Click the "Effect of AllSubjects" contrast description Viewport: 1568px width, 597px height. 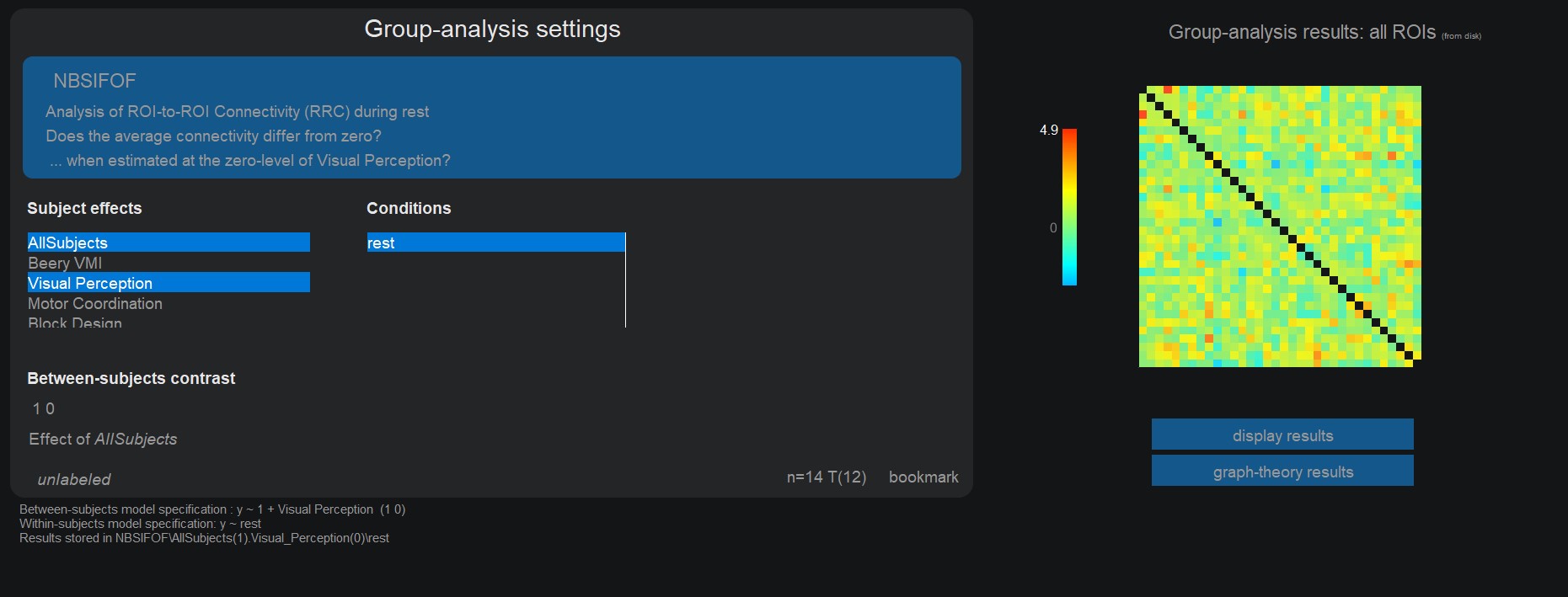click(x=103, y=439)
